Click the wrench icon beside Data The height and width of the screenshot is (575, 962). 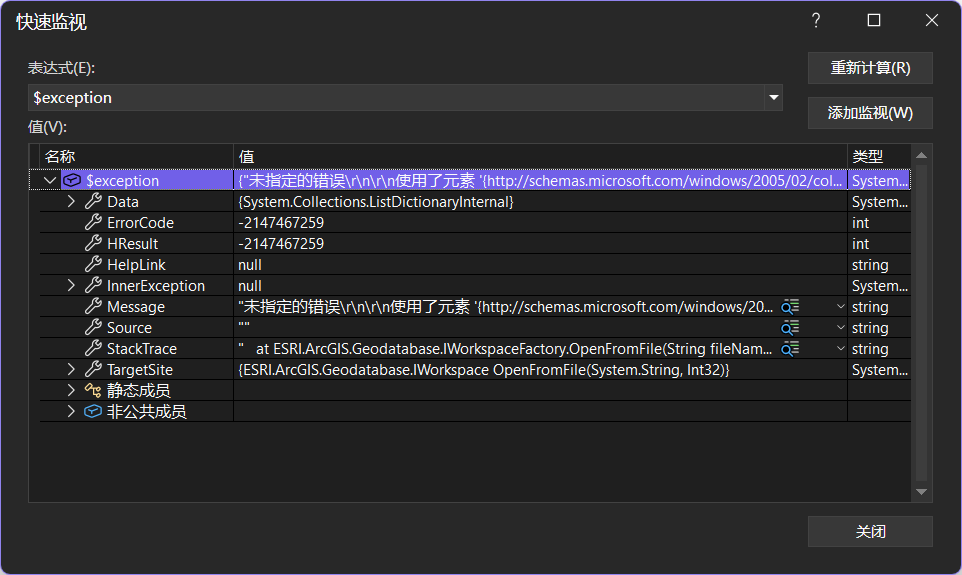click(93, 201)
